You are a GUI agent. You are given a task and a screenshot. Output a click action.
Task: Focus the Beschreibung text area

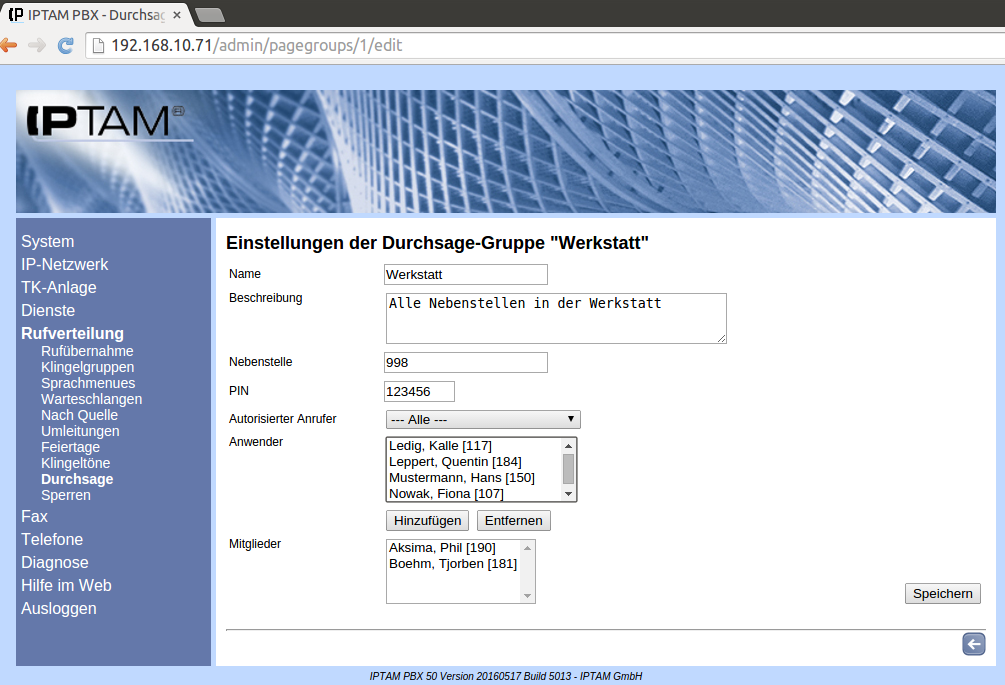click(x=555, y=319)
